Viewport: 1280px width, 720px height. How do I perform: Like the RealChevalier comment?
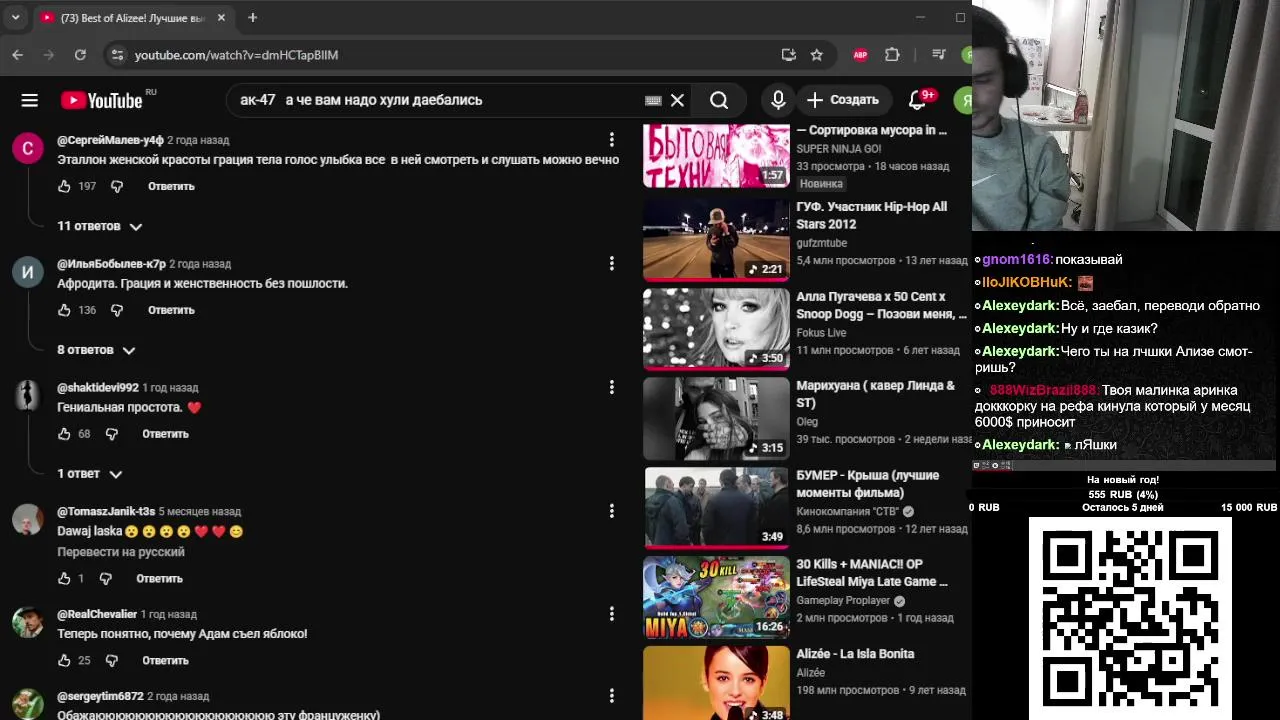64,660
